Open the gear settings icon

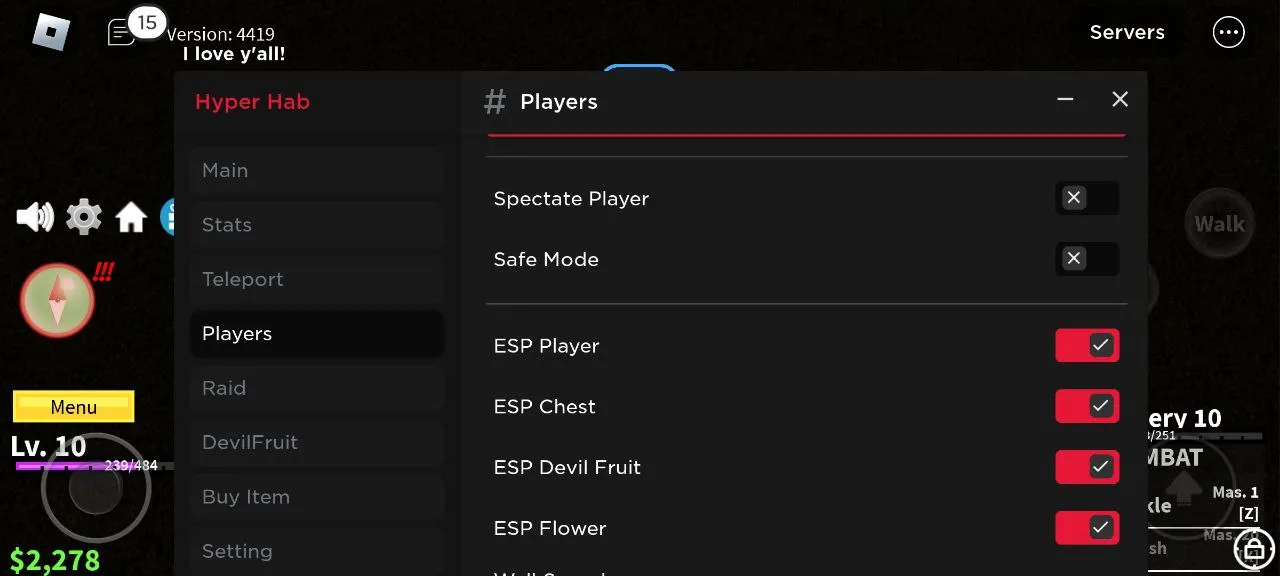coord(84,216)
